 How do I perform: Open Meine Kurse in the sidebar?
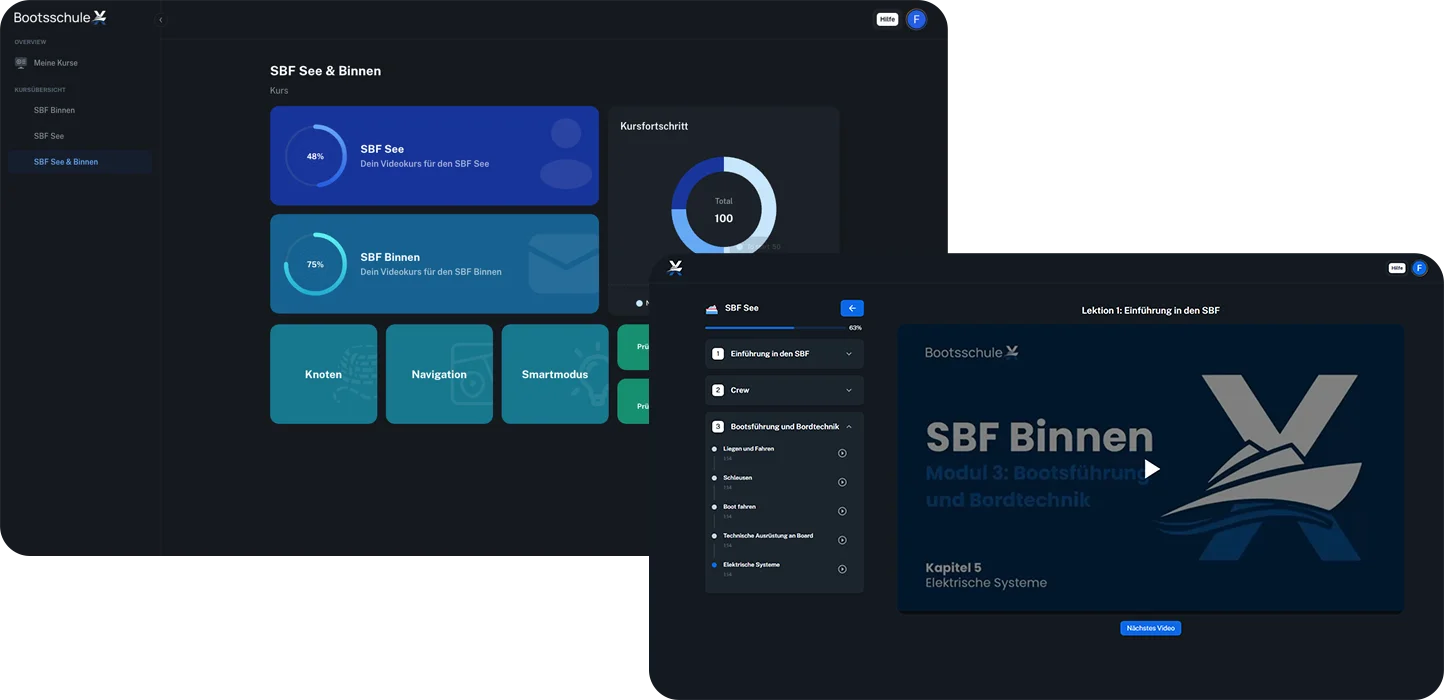pos(55,63)
